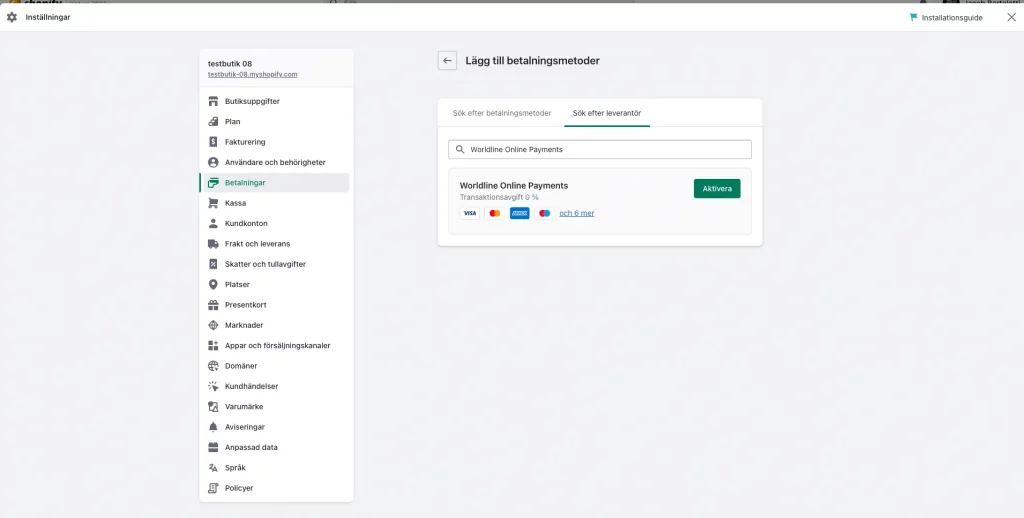Switch to Sök efter betalningsmetoder tab
This screenshot has width=1024, height=518.
pyautogui.click(x=502, y=113)
